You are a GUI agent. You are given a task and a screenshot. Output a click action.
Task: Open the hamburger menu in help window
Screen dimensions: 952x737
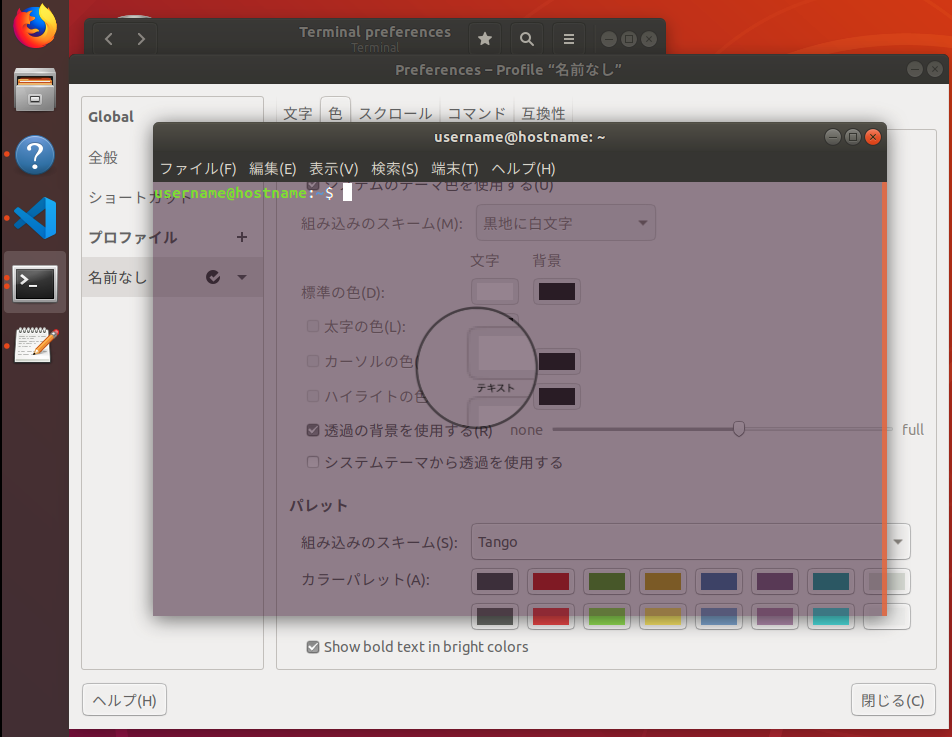point(569,39)
